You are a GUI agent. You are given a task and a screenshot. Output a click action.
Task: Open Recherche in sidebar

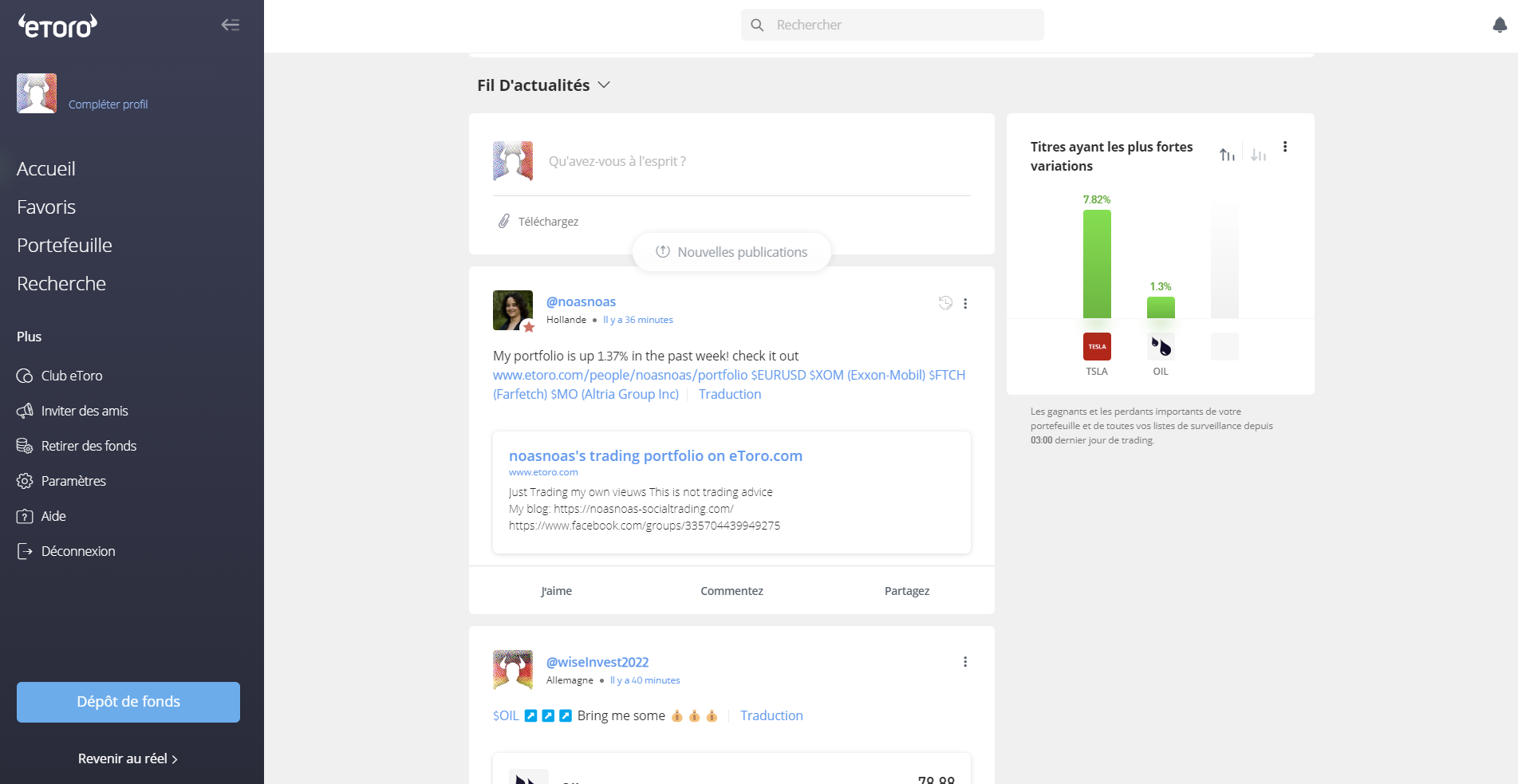pyautogui.click(x=61, y=284)
